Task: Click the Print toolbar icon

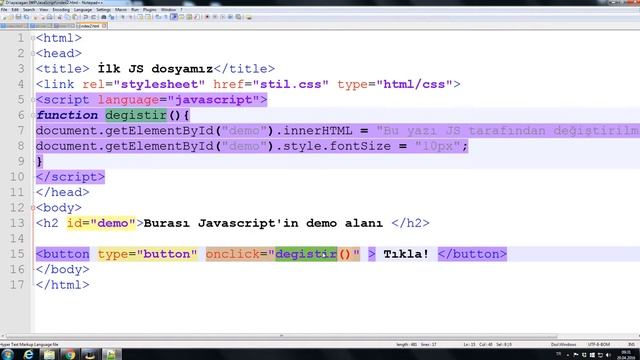Action: [50, 17]
